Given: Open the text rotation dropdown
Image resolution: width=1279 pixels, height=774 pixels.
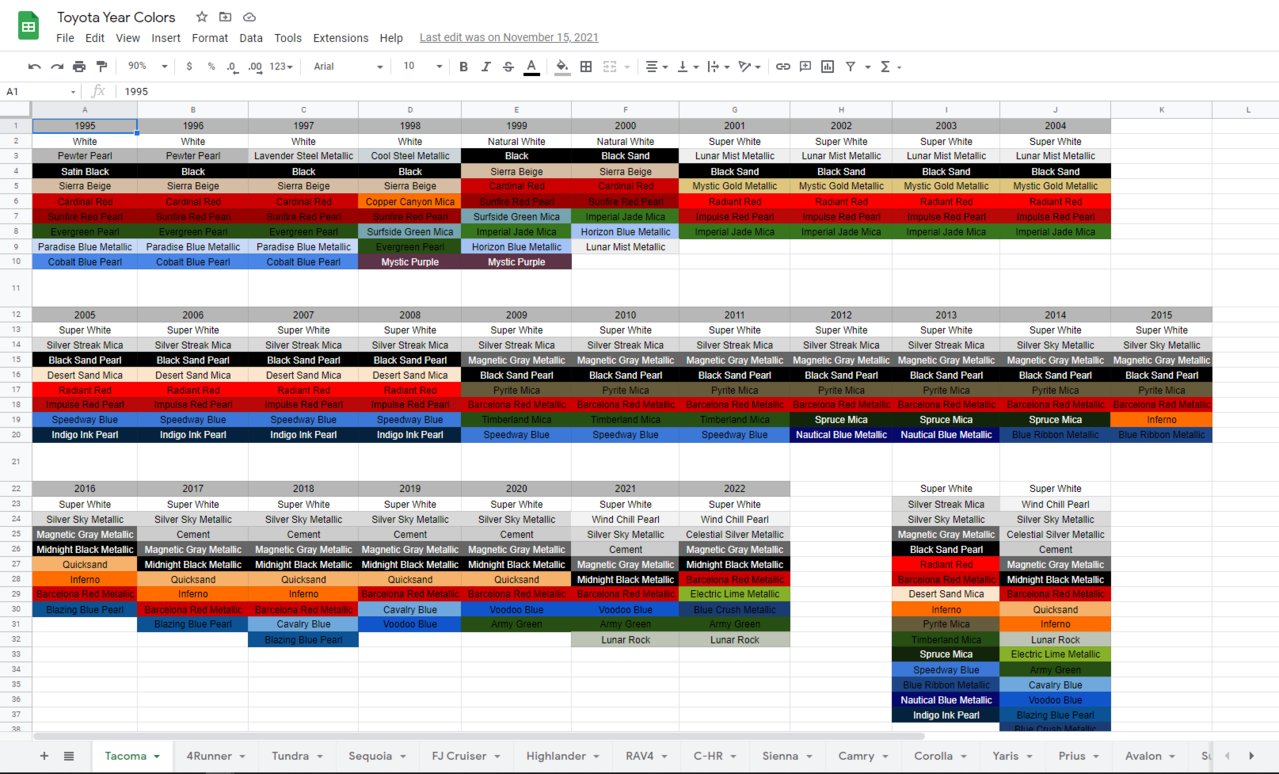Looking at the screenshot, I should coord(748,66).
